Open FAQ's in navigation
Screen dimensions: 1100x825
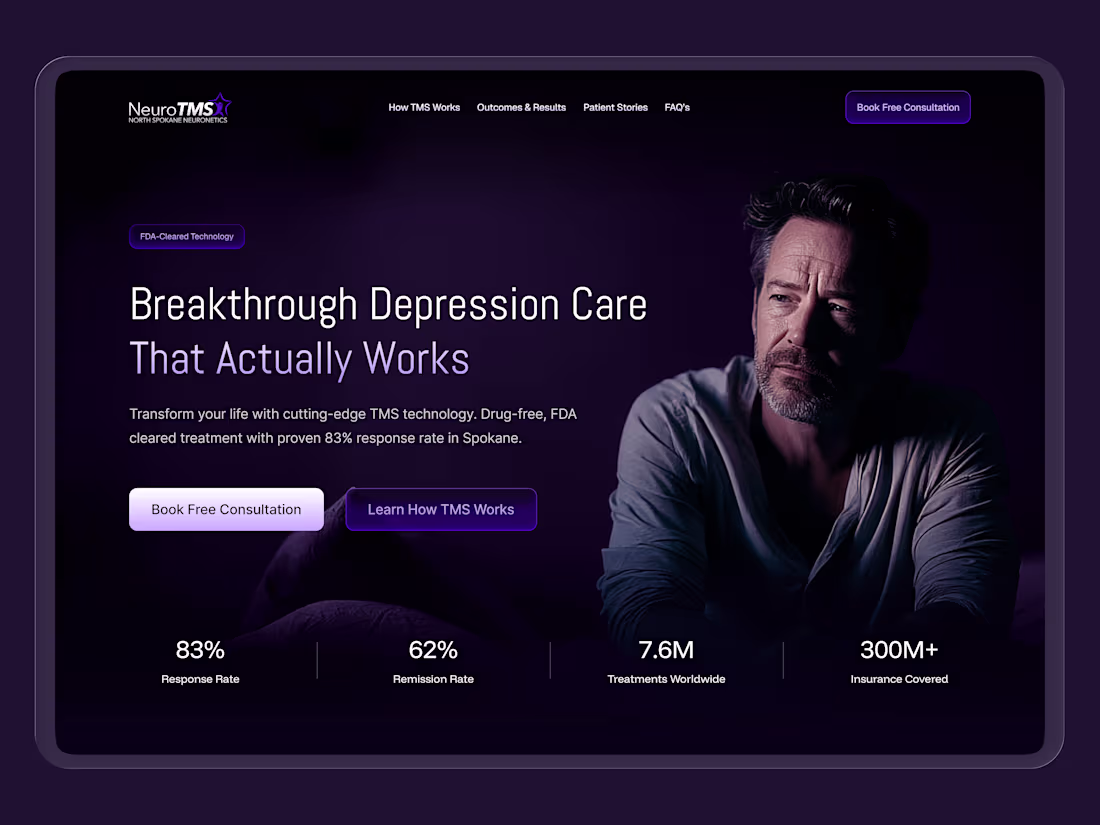[677, 107]
